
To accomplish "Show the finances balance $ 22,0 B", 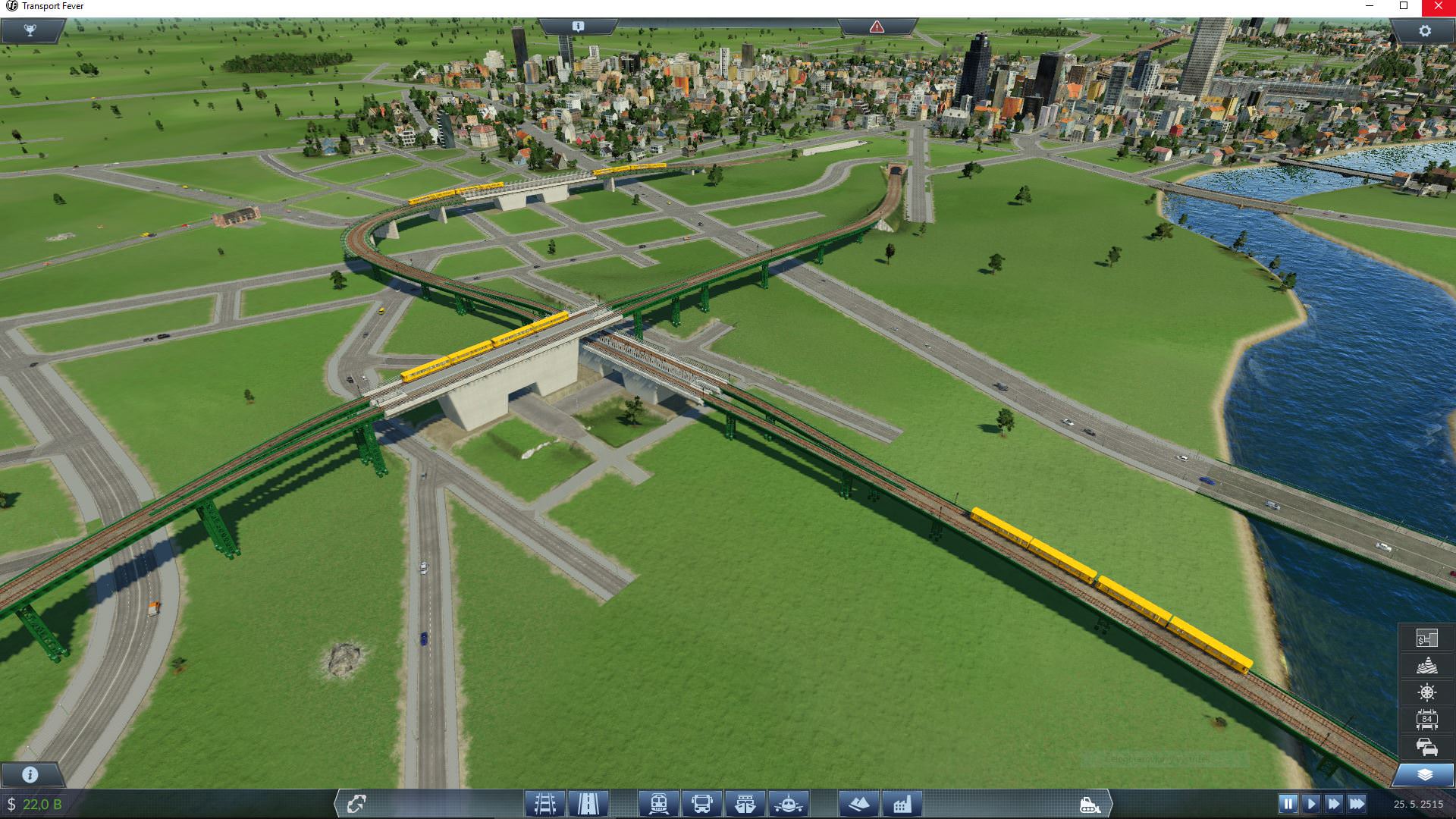I will tap(35, 804).
